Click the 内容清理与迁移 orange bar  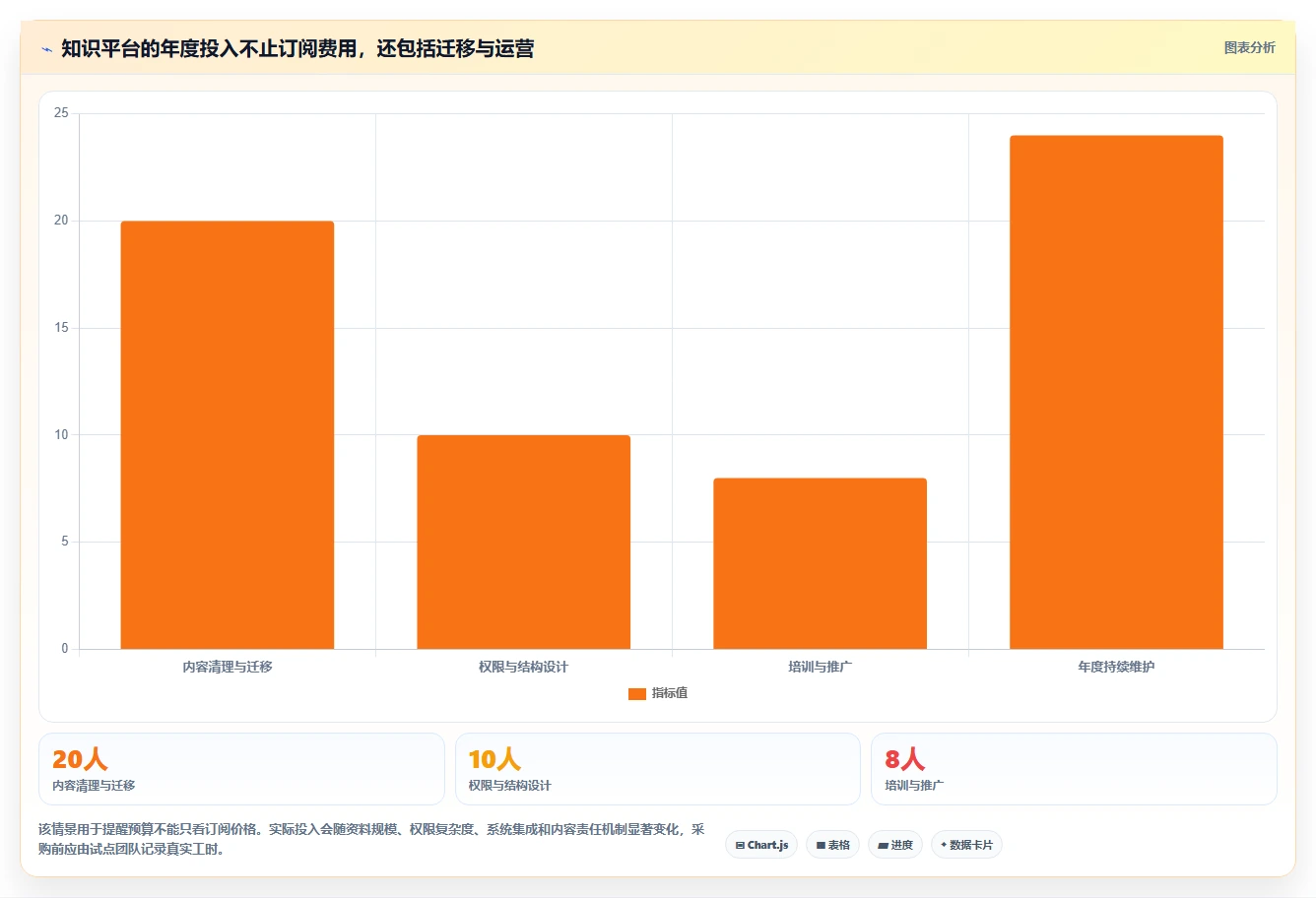tap(228, 435)
